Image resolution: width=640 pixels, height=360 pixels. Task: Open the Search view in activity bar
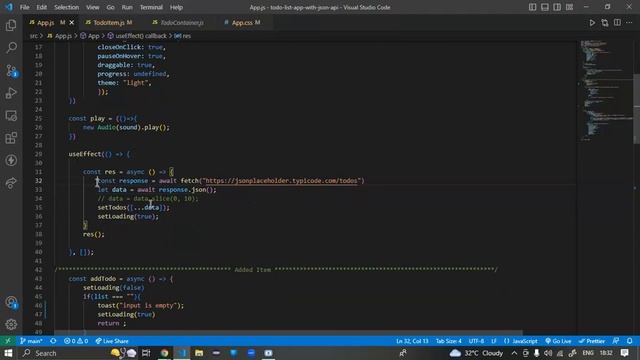tap(11, 48)
